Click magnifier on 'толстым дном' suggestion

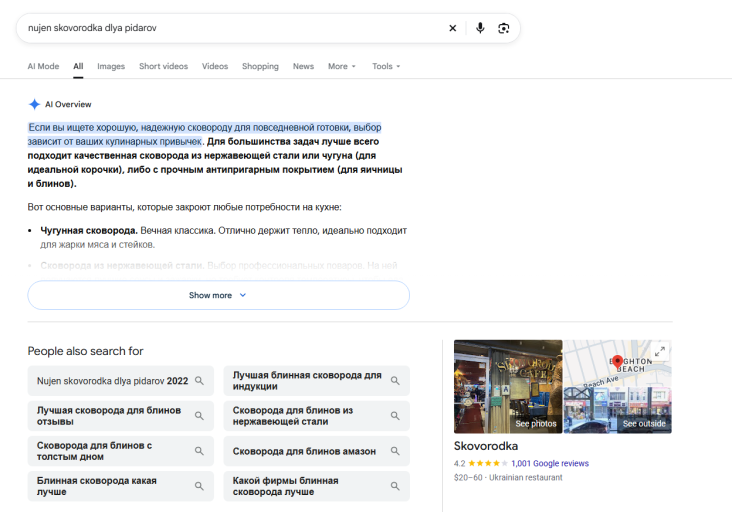199,451
